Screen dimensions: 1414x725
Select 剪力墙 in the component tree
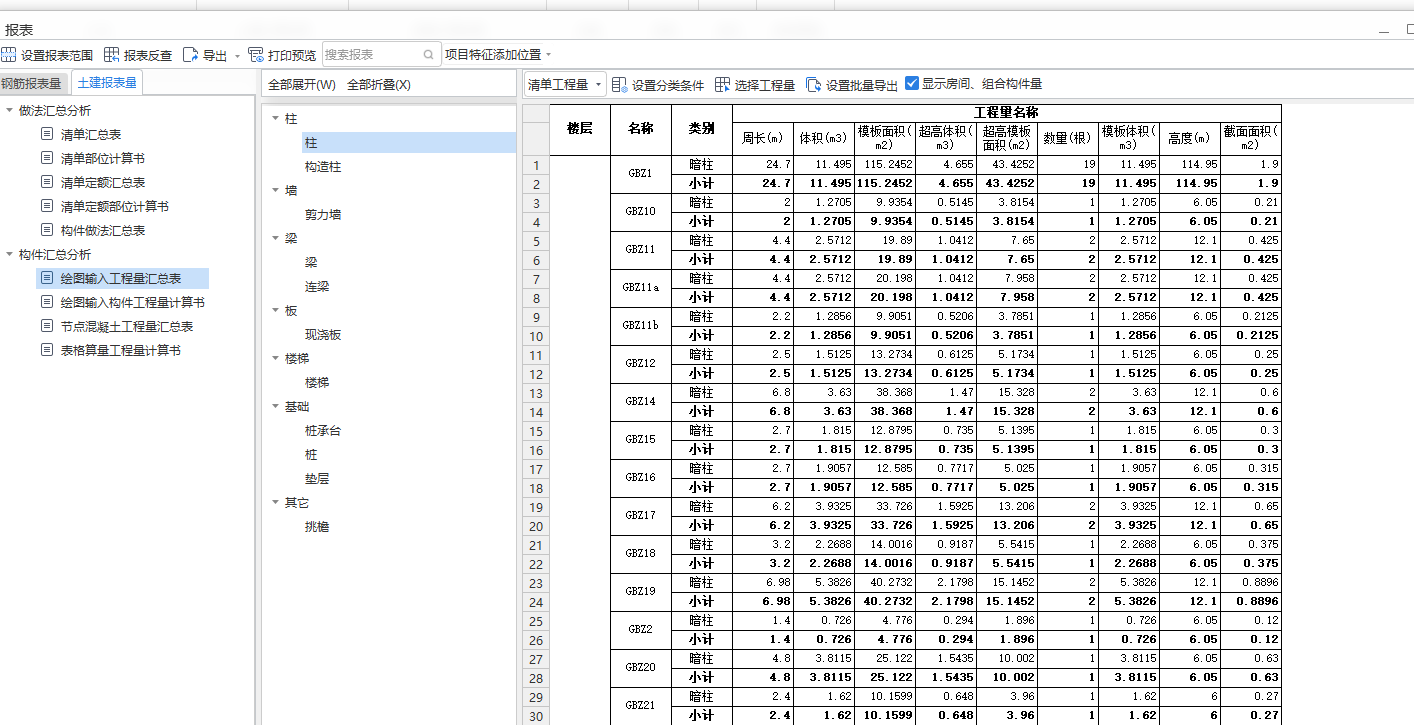pyautogui.click(x=323, y=214)
